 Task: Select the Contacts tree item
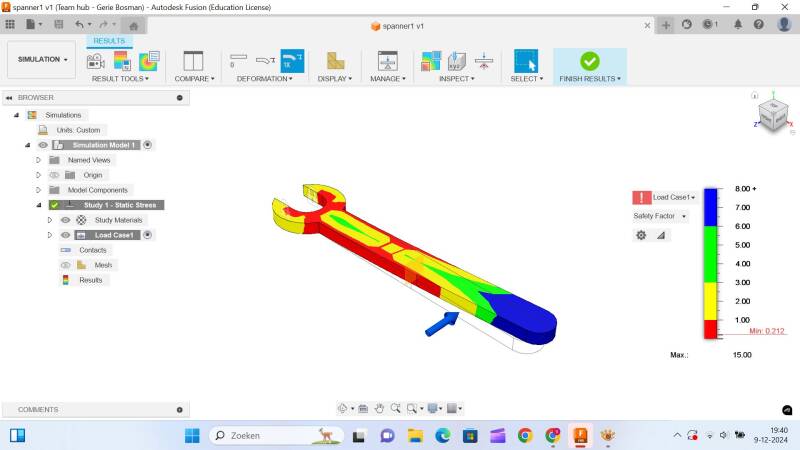point(92,250)
